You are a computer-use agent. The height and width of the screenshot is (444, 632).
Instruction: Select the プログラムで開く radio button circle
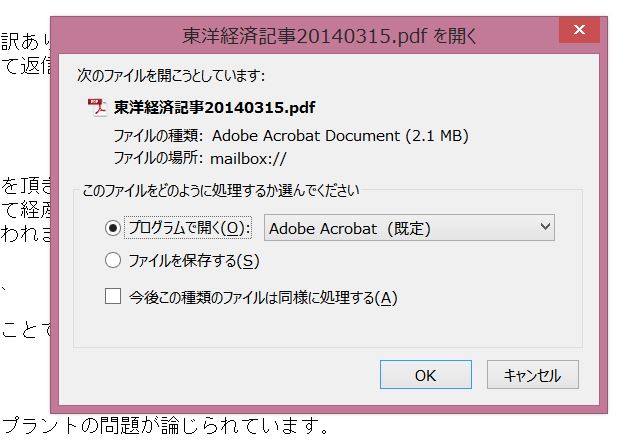tap(112, 228)
